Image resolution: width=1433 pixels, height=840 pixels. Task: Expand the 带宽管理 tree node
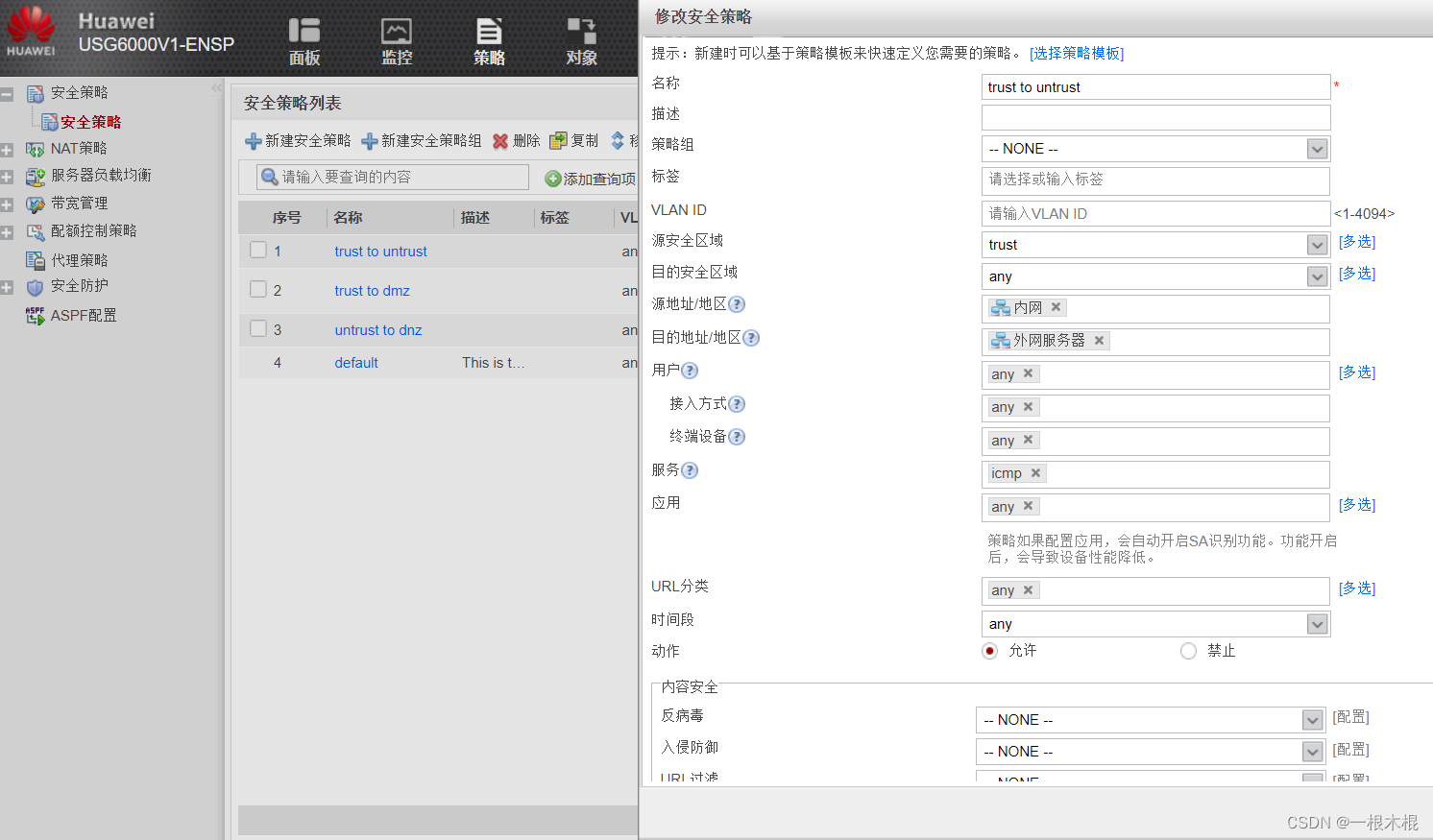coord(7,204)
